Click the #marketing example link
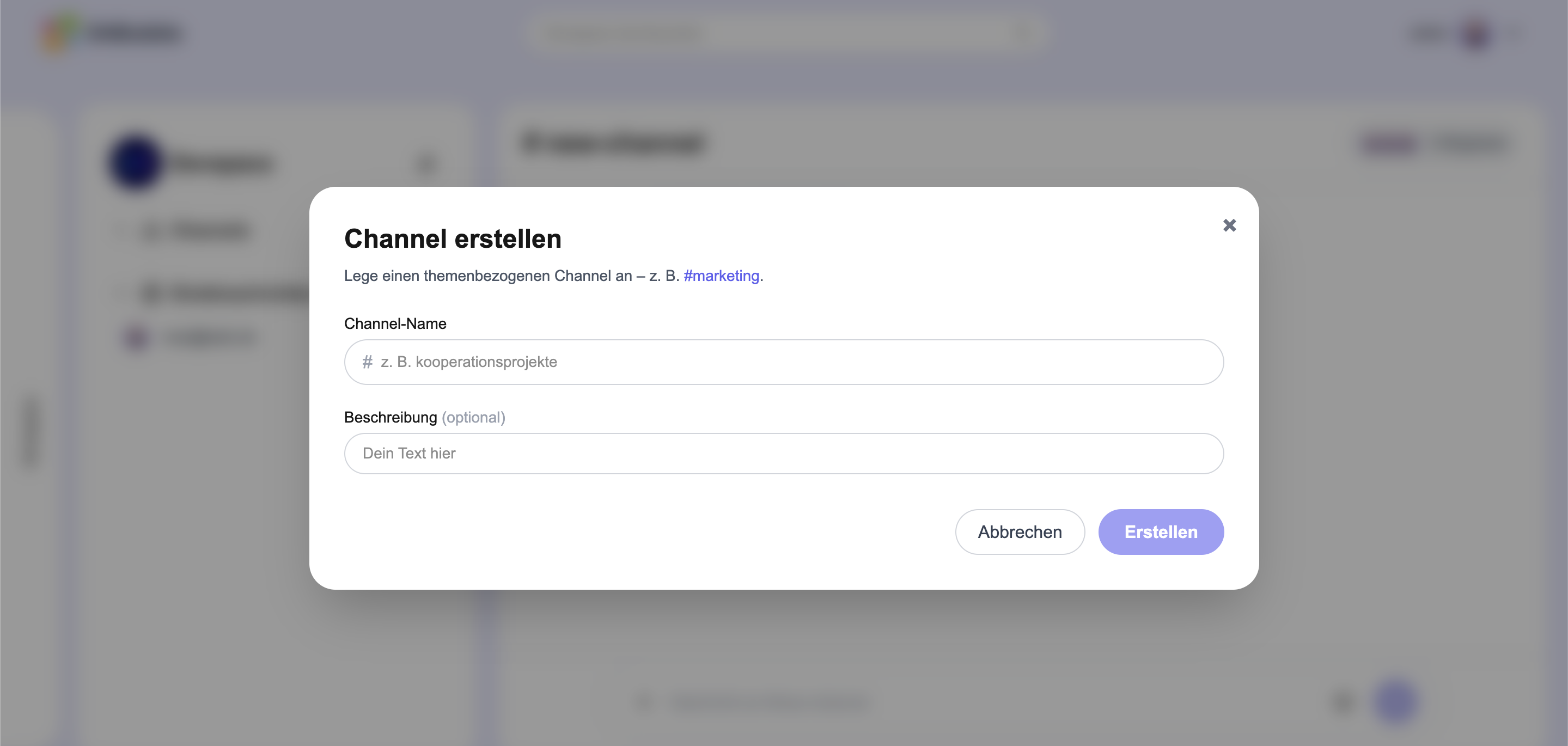 tap(721, 276)
